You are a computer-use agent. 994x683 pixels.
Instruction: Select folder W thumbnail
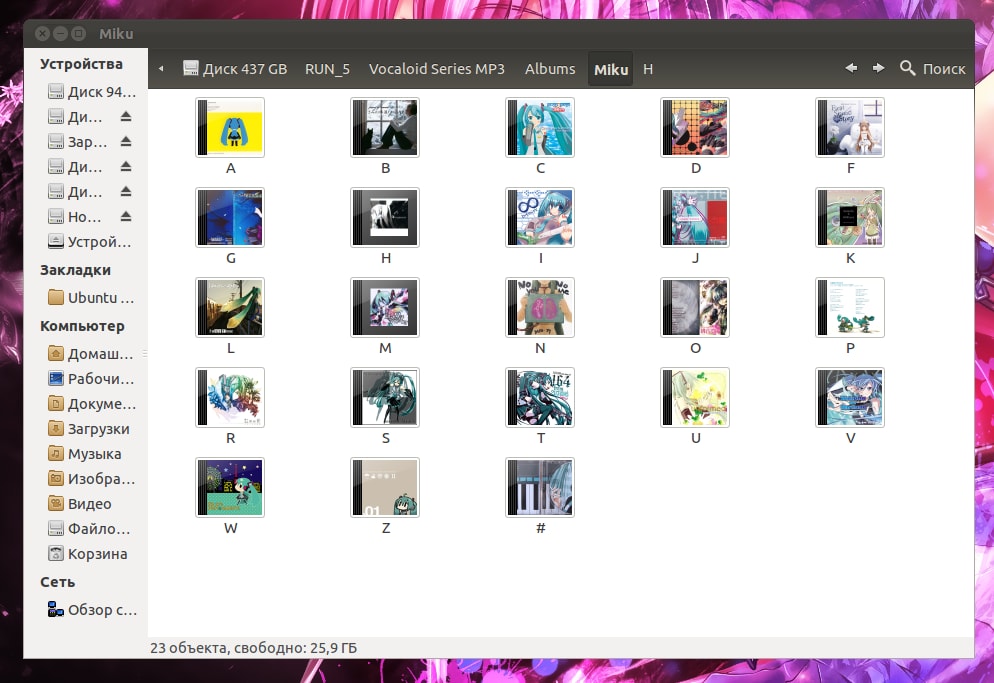pyautogui.click(x=230, y=488)
